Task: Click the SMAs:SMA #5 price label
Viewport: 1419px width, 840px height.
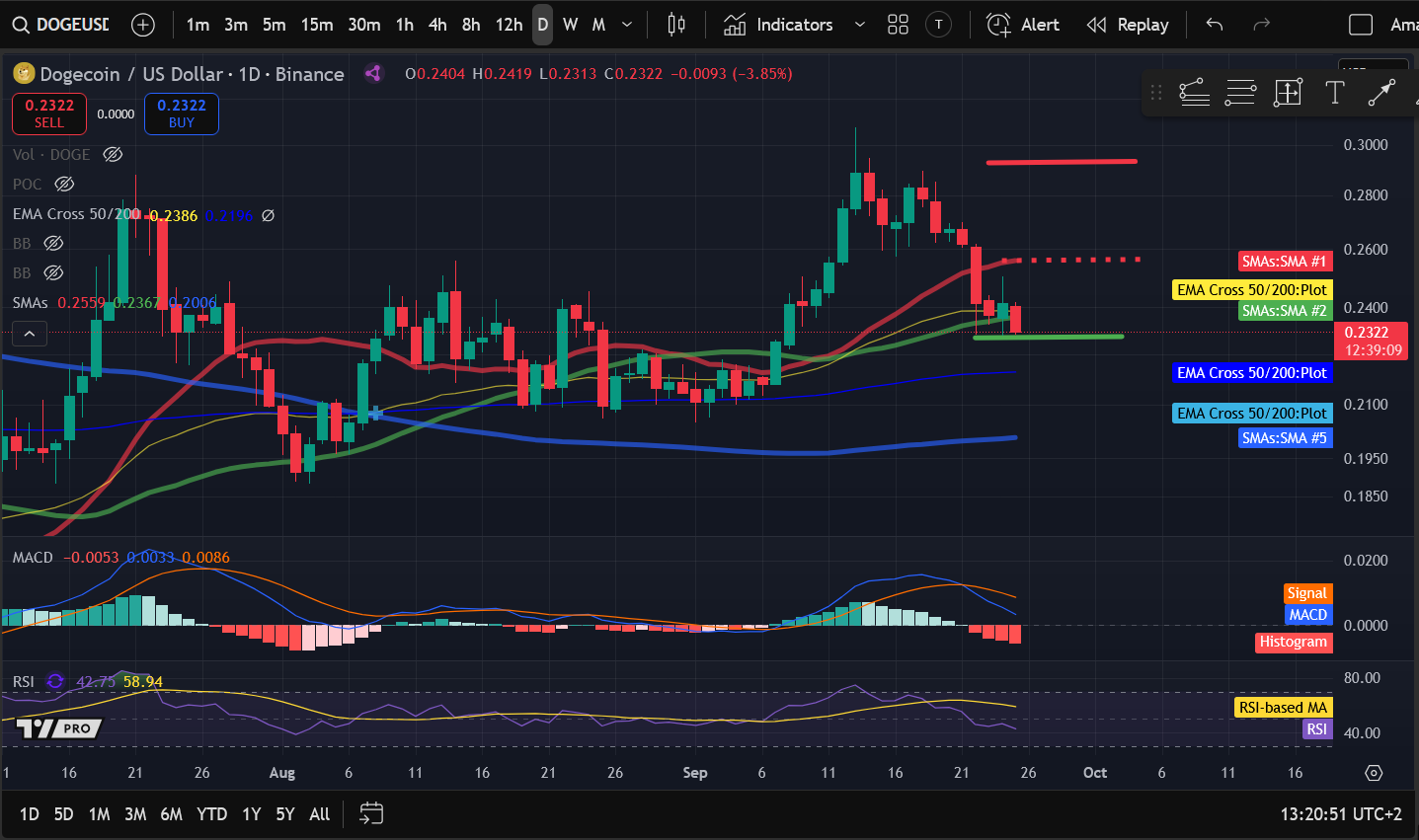Action: pyautogui.click(x=1285, y=437)
